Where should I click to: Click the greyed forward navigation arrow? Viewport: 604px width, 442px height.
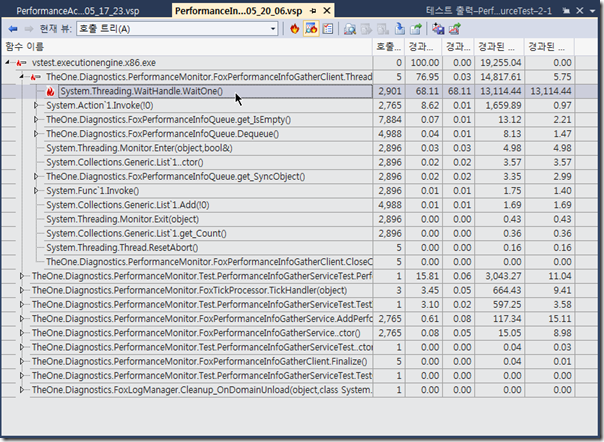click(29, 29)
